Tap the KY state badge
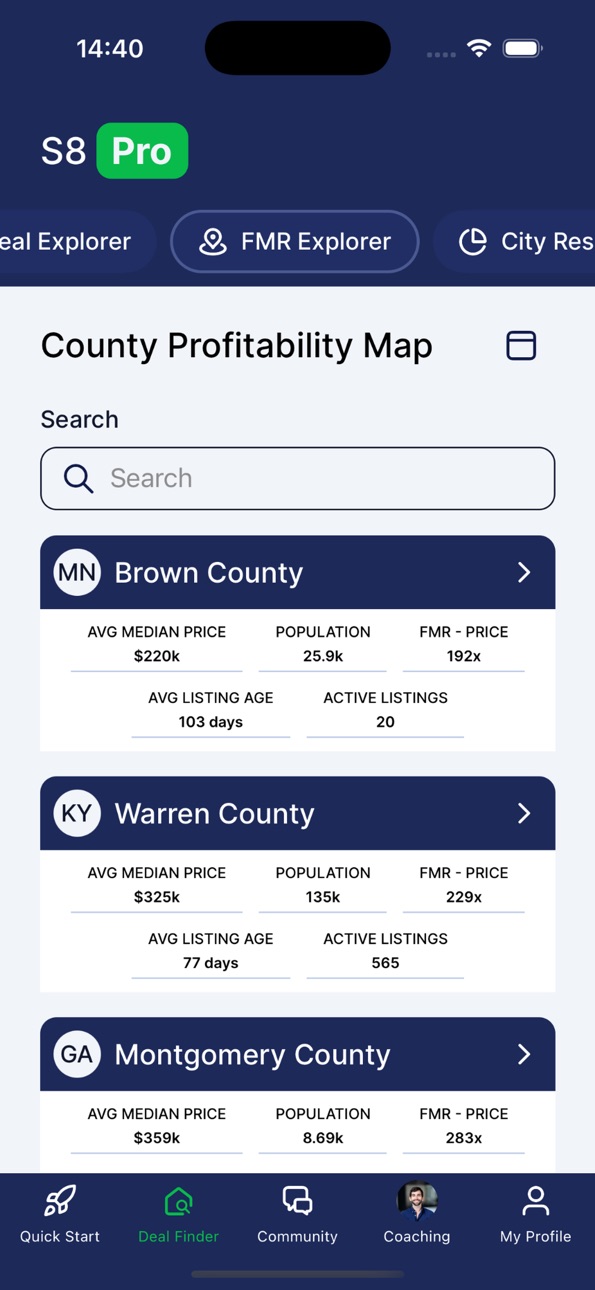Viewport: 595px width, 1290px height. 77,813
